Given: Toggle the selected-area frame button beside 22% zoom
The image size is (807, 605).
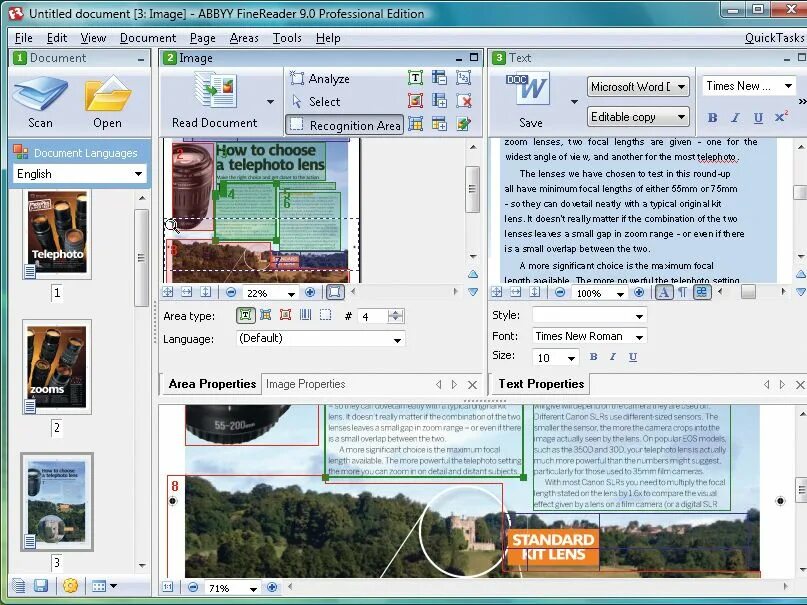Looking at the screenshot, I should tap(335, 292).
